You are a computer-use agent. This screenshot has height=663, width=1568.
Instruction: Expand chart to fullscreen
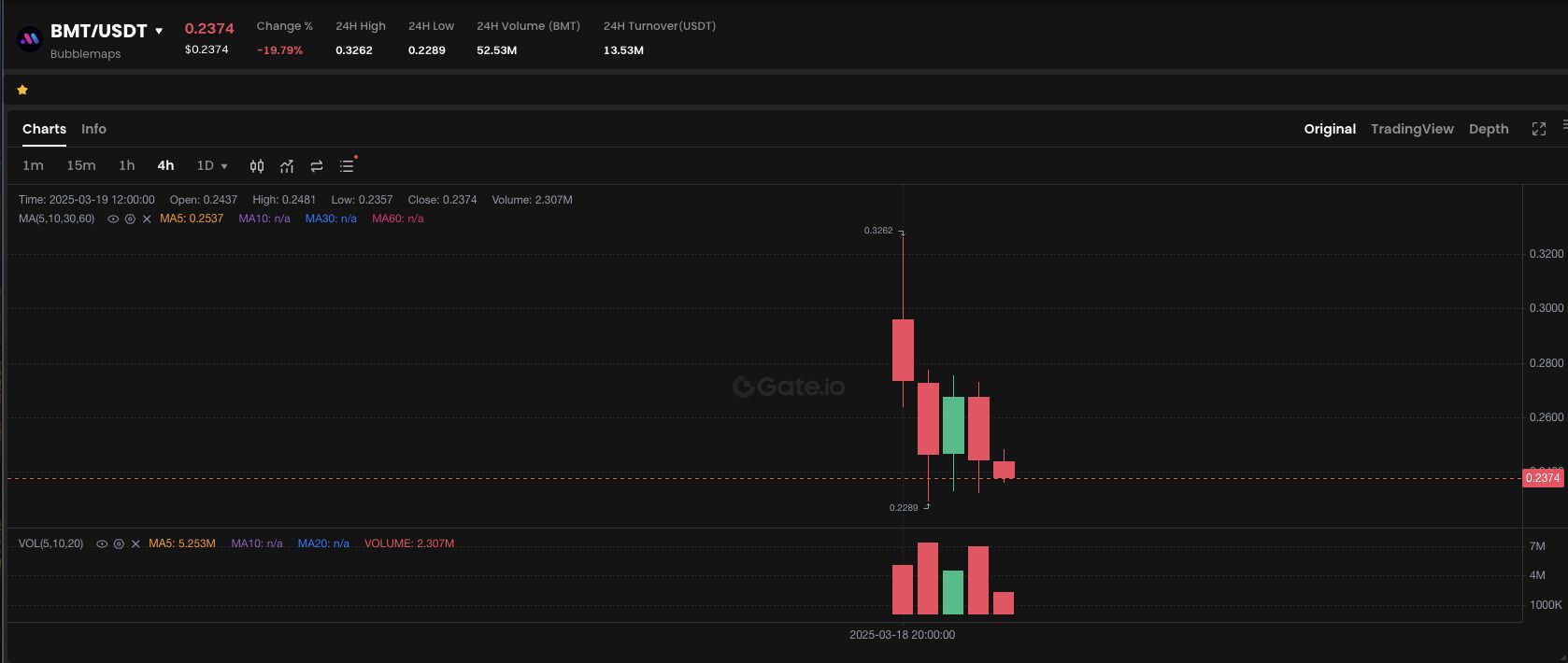tap(1538, 129)
